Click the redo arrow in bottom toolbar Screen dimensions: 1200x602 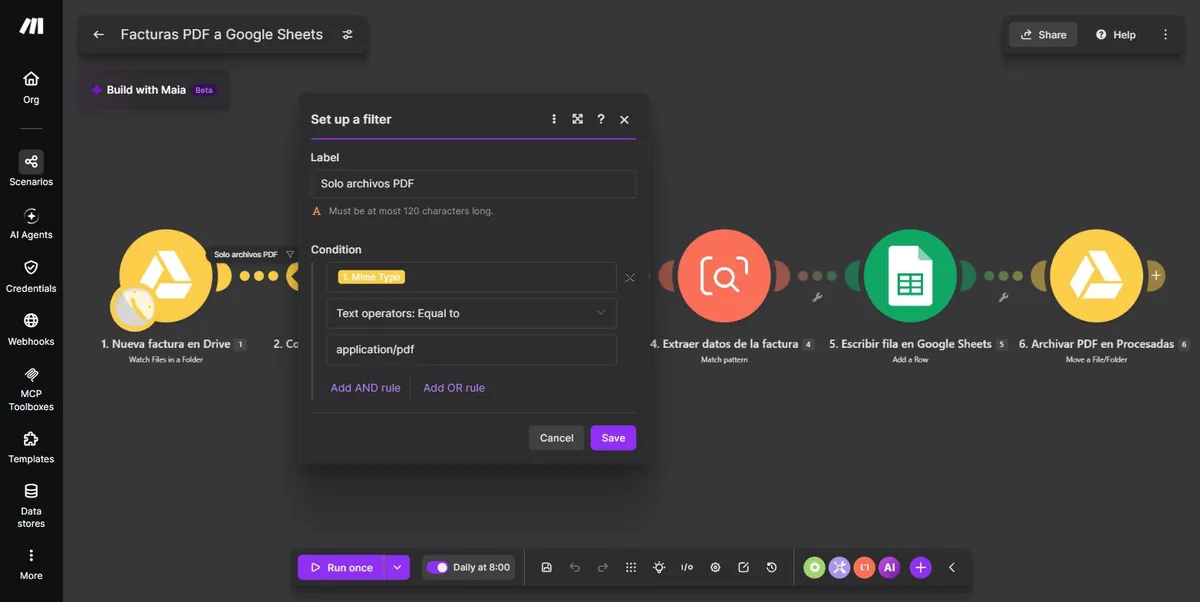(x=602, y=567)
